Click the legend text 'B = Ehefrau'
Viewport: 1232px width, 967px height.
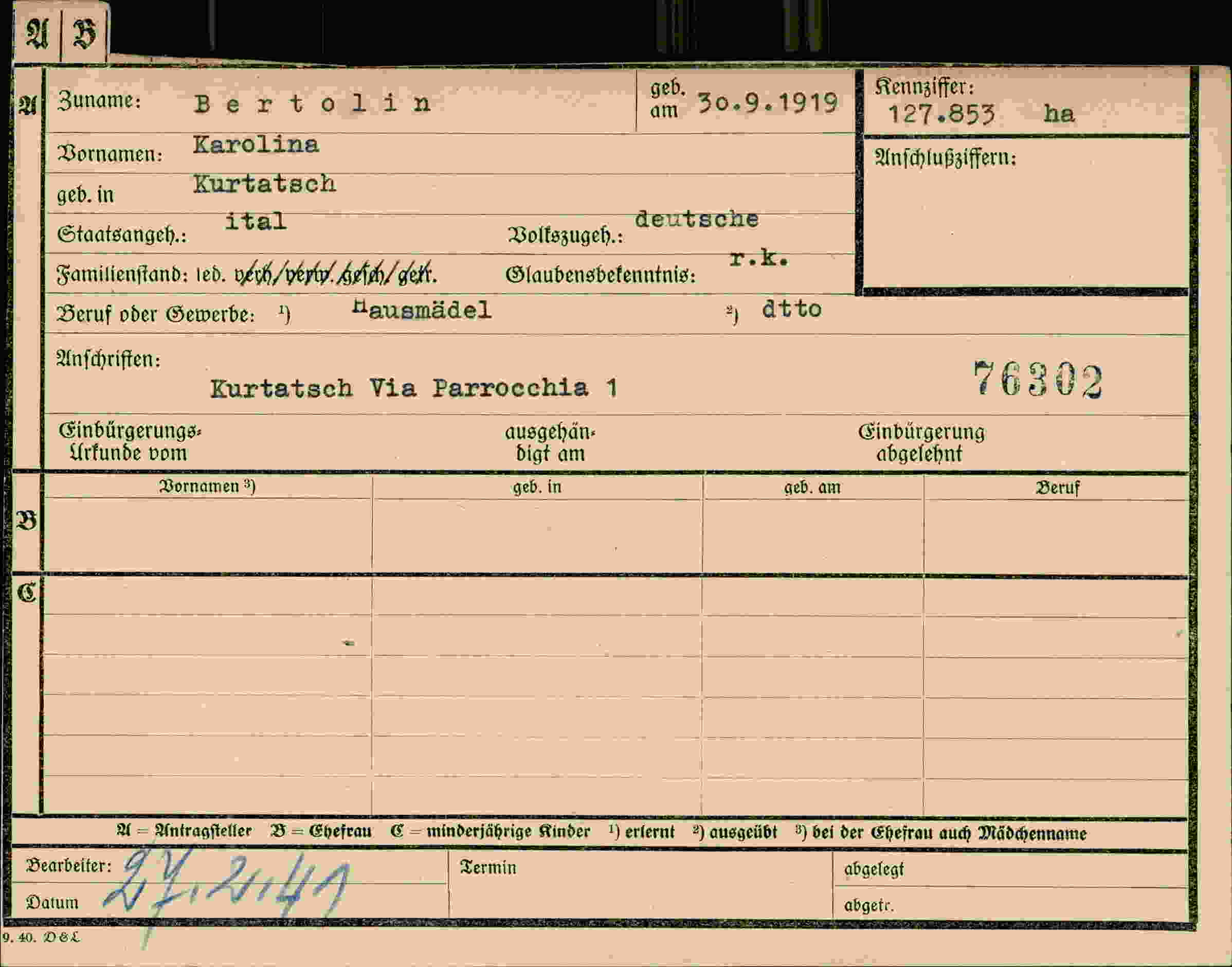[x=321, y=832]
